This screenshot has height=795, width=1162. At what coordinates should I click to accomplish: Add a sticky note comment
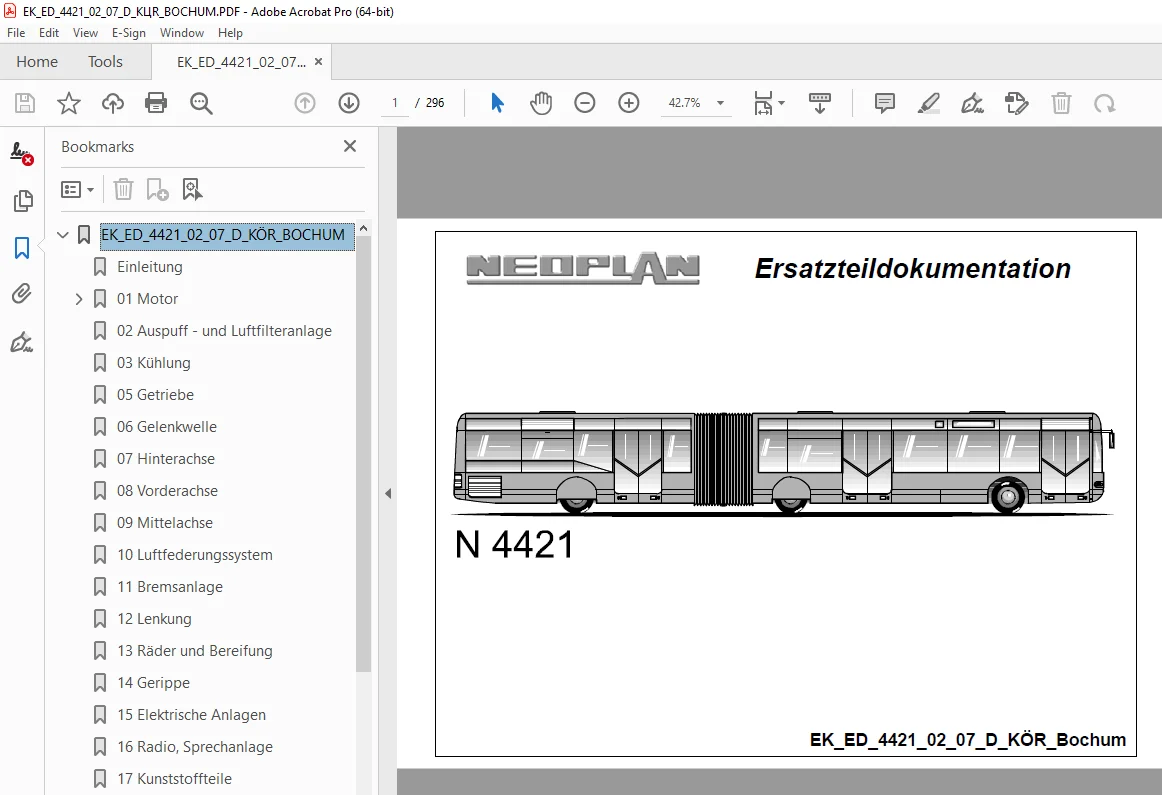tap(885, 103)
